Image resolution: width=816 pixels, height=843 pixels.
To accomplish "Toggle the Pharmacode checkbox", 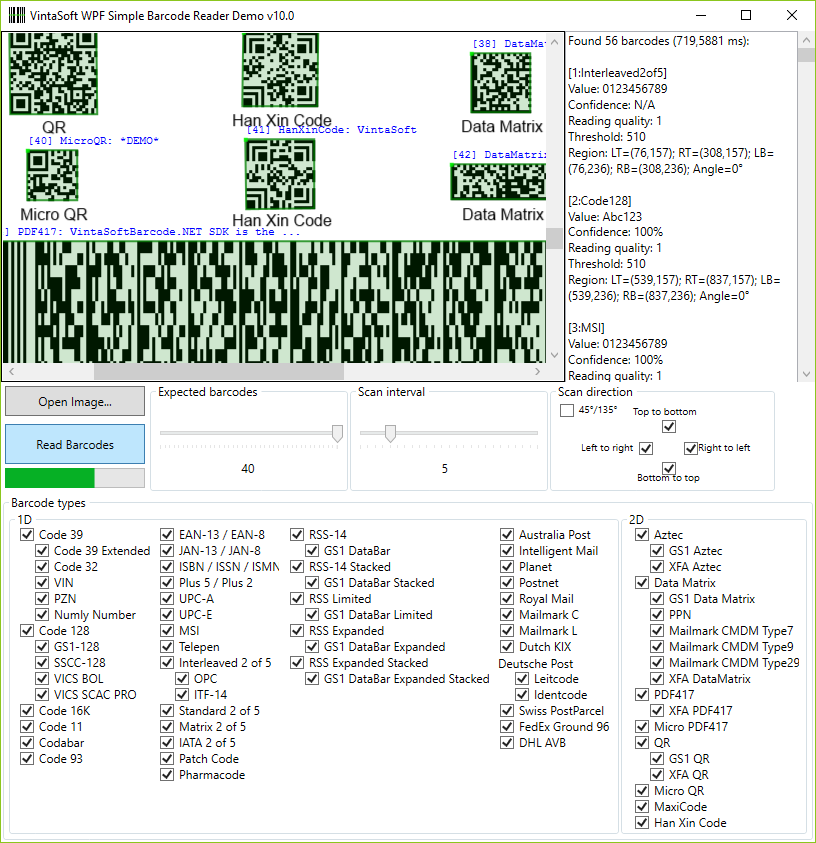I will coord(167,774).
